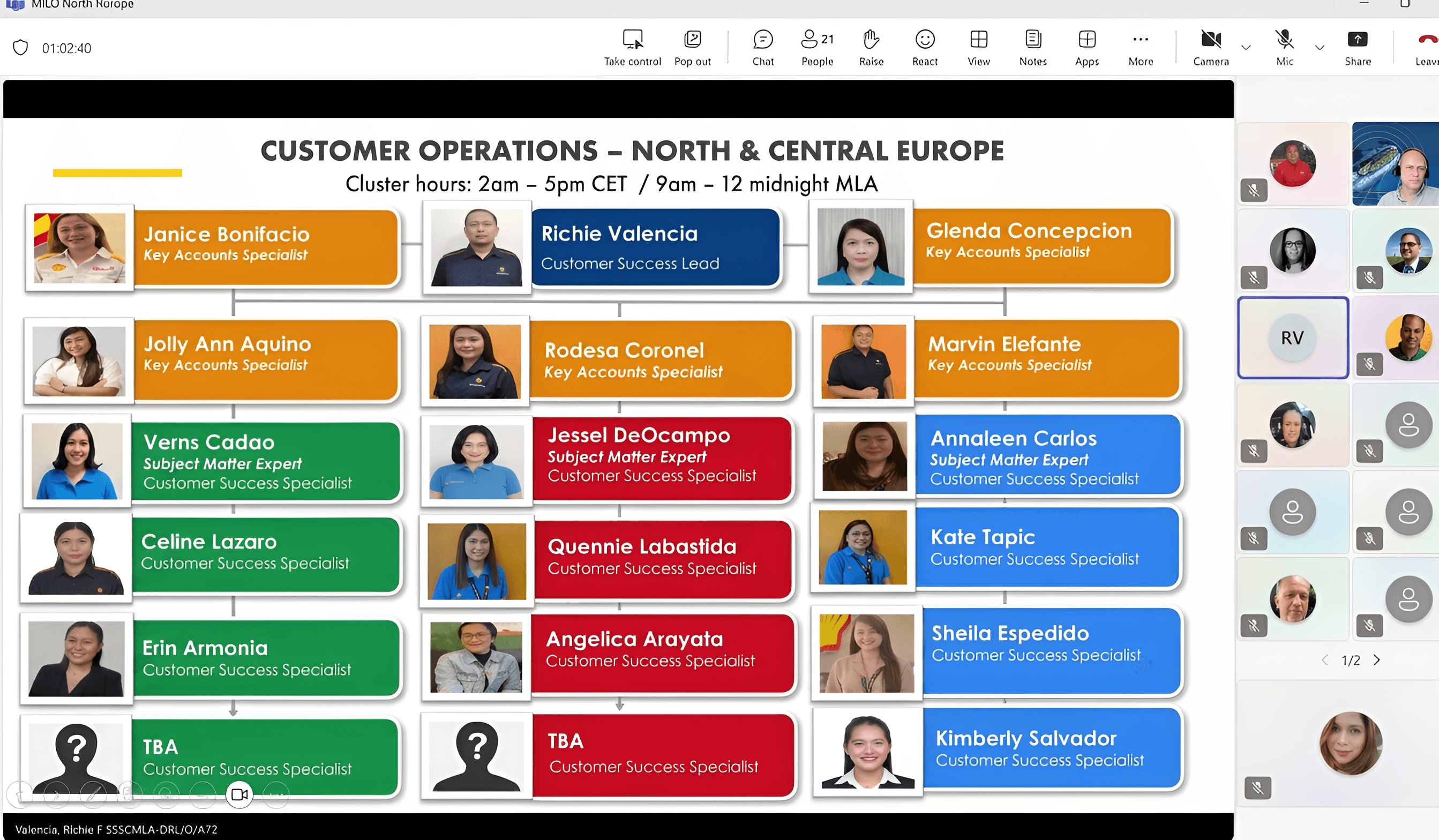Click presenter name Valencia, Richie F label

(116, 829)
